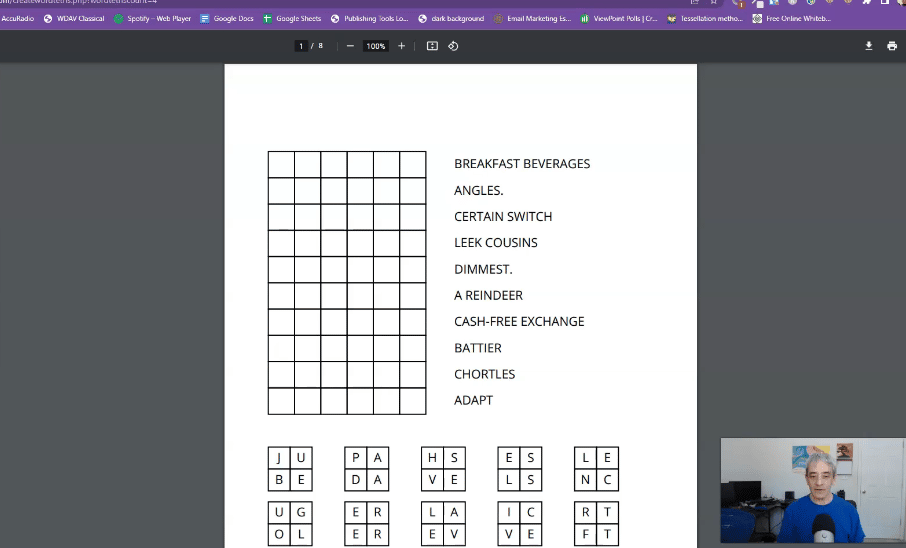Open the Google Sheets bookmark

click(x=292, y=18)
